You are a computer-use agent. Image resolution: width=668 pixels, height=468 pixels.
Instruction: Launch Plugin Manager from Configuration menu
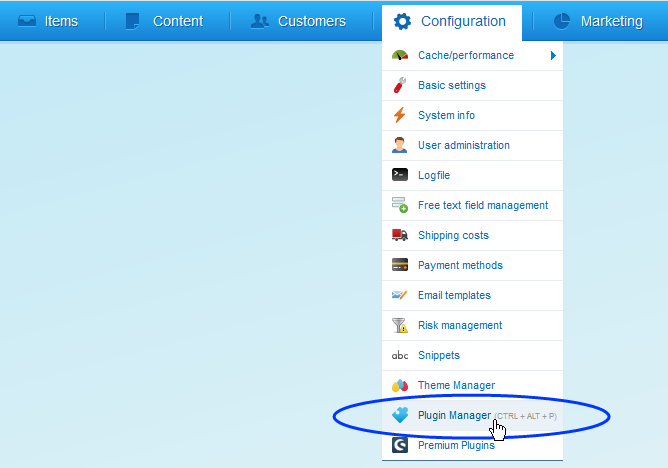472,416
